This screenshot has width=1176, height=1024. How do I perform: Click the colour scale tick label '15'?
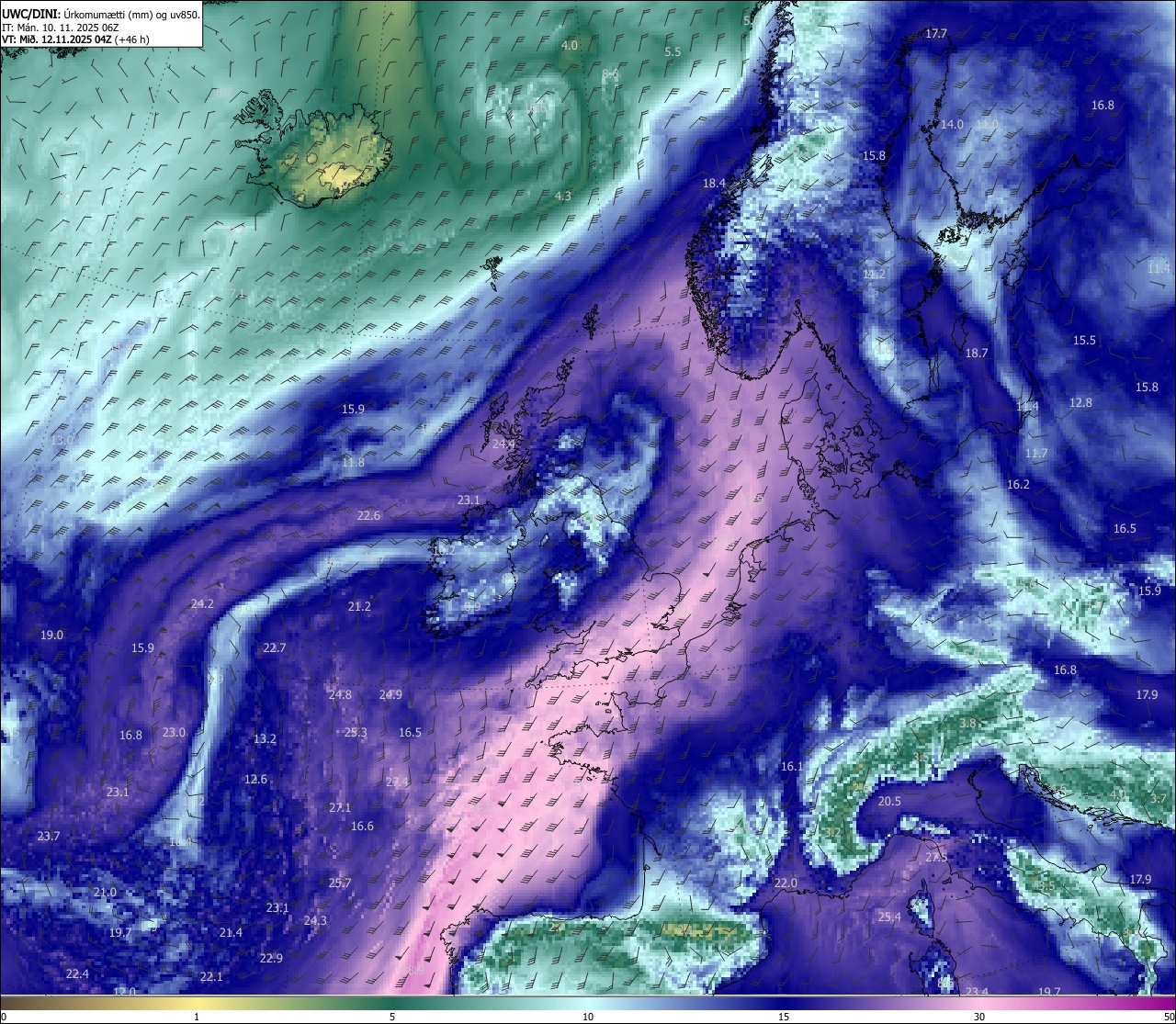point(784,1017)
